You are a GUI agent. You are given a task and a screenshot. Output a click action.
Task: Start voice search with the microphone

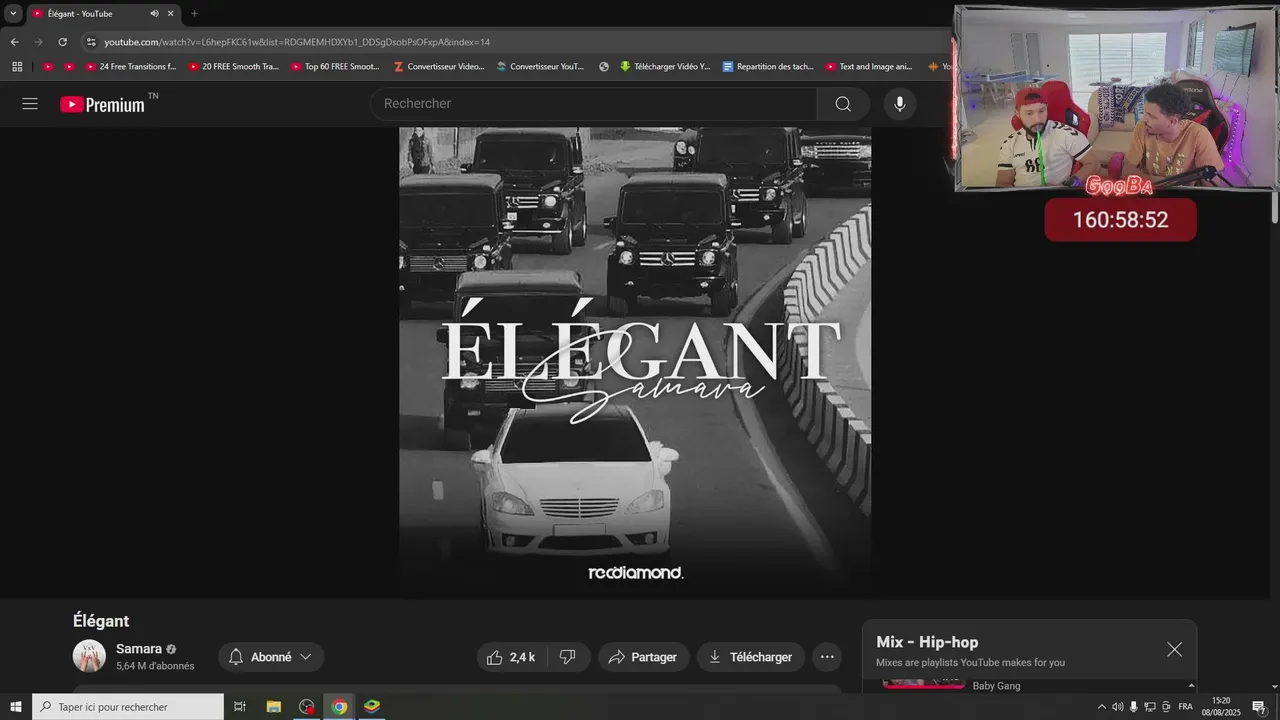(x=899, y=104)
